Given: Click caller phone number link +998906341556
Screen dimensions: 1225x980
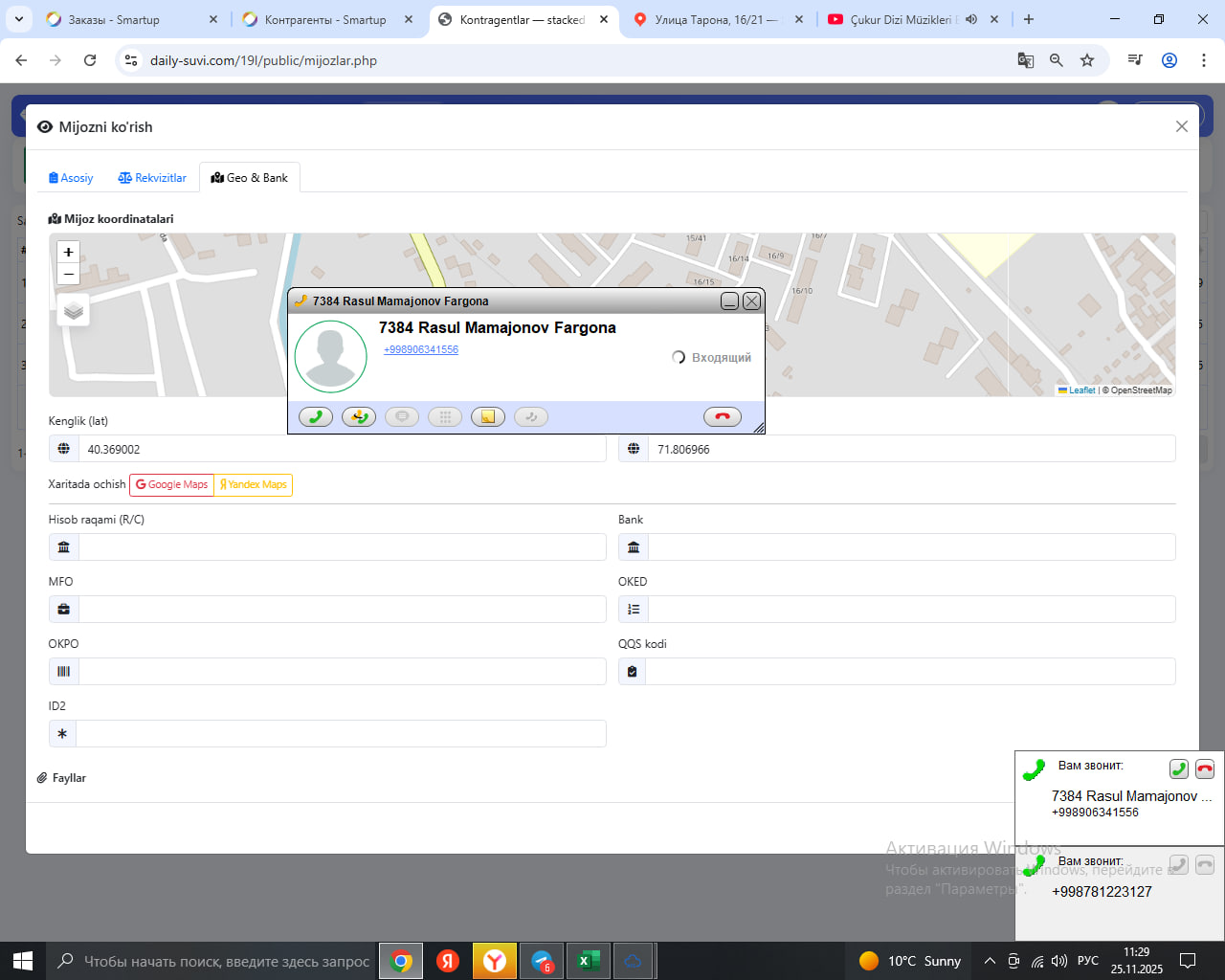Looking at the screenshot, I should pos(421,349).
